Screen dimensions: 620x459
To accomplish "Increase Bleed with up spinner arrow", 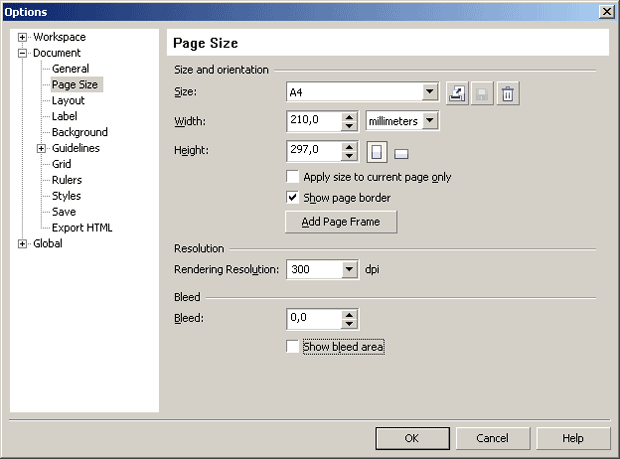I will pyautogui.click(x=349, y=315).
